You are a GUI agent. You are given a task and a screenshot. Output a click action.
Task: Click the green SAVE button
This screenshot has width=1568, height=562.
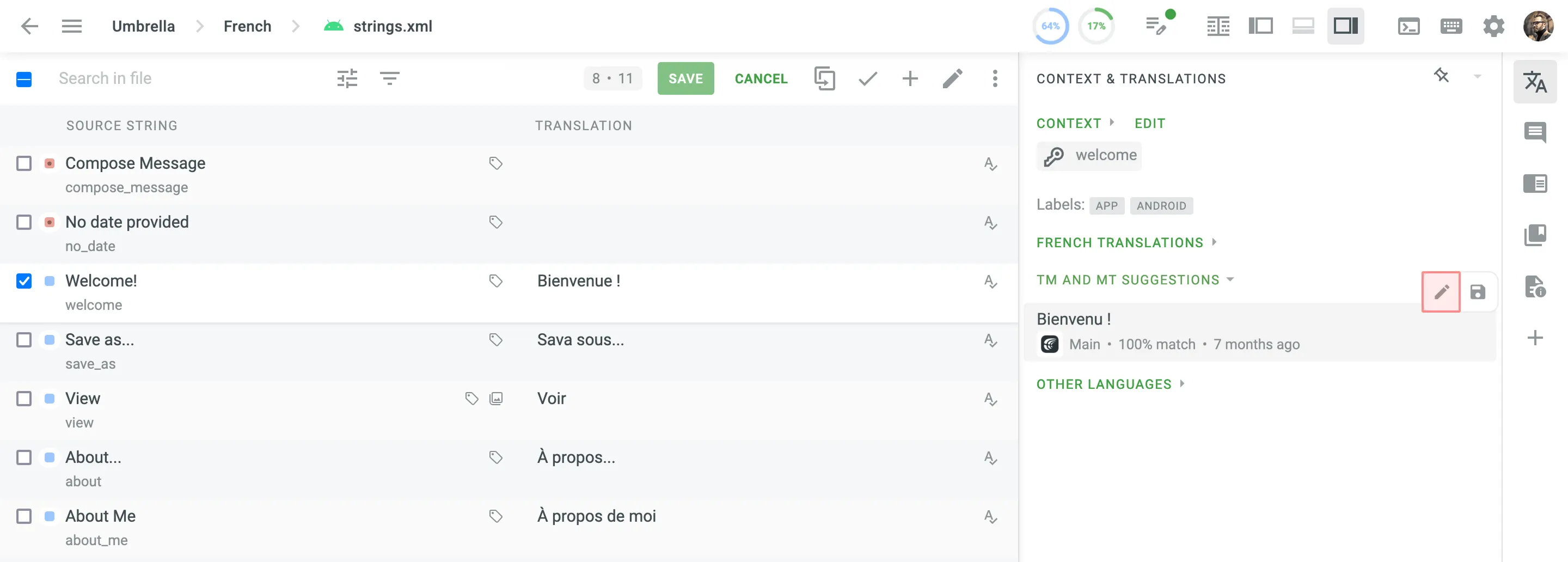(x=685, y=78)
